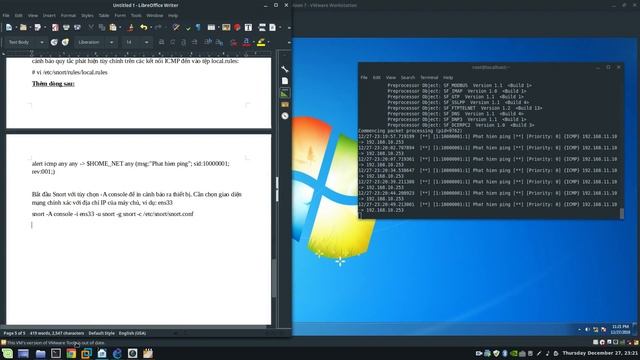The image size is (640, 360).
Task: Open sidebar Properties wrench icon
Action: click(x=285, y=69)
